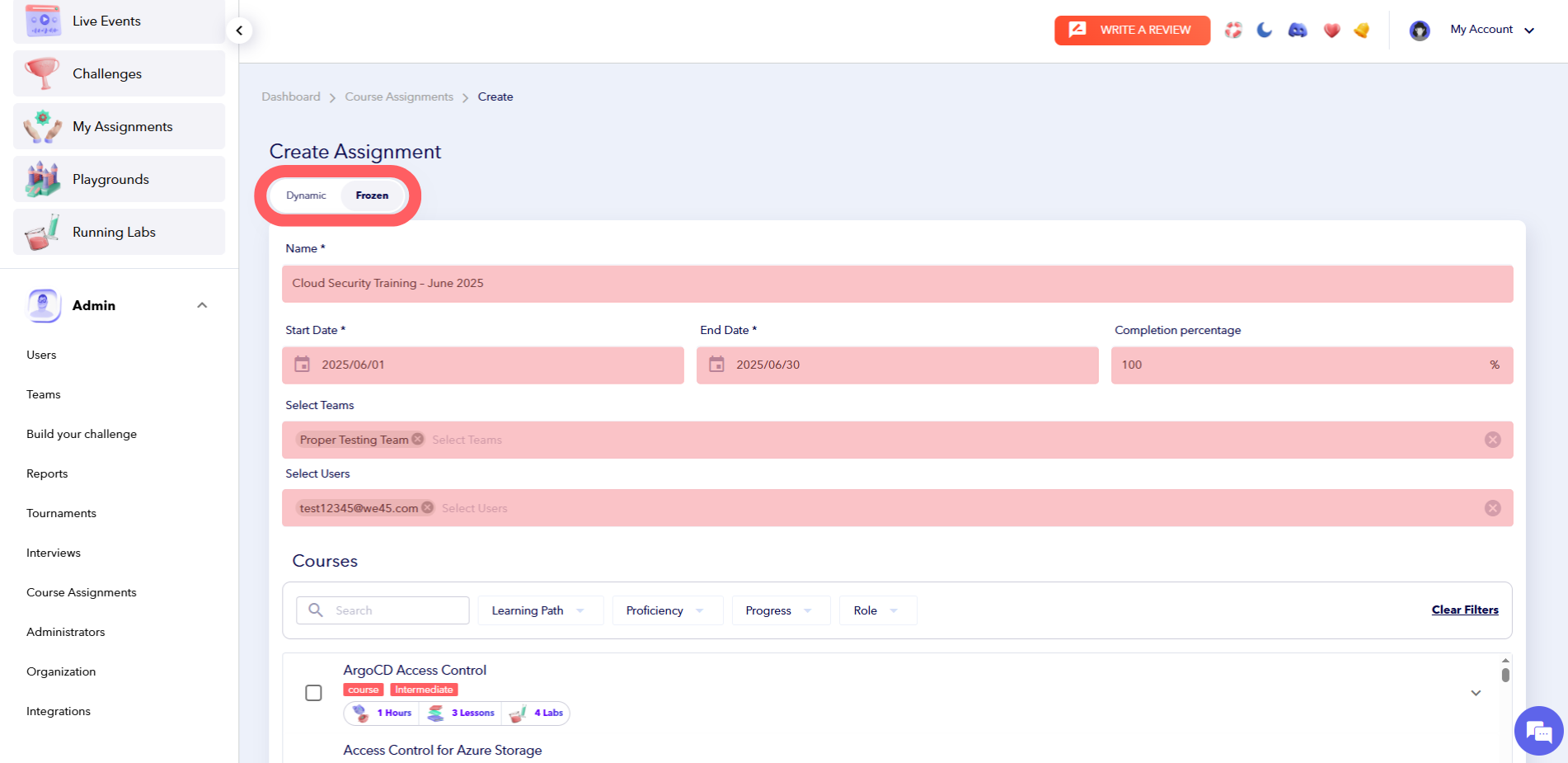
Task: Open the Learning Path filter dropdown
Action: point(539,610)
